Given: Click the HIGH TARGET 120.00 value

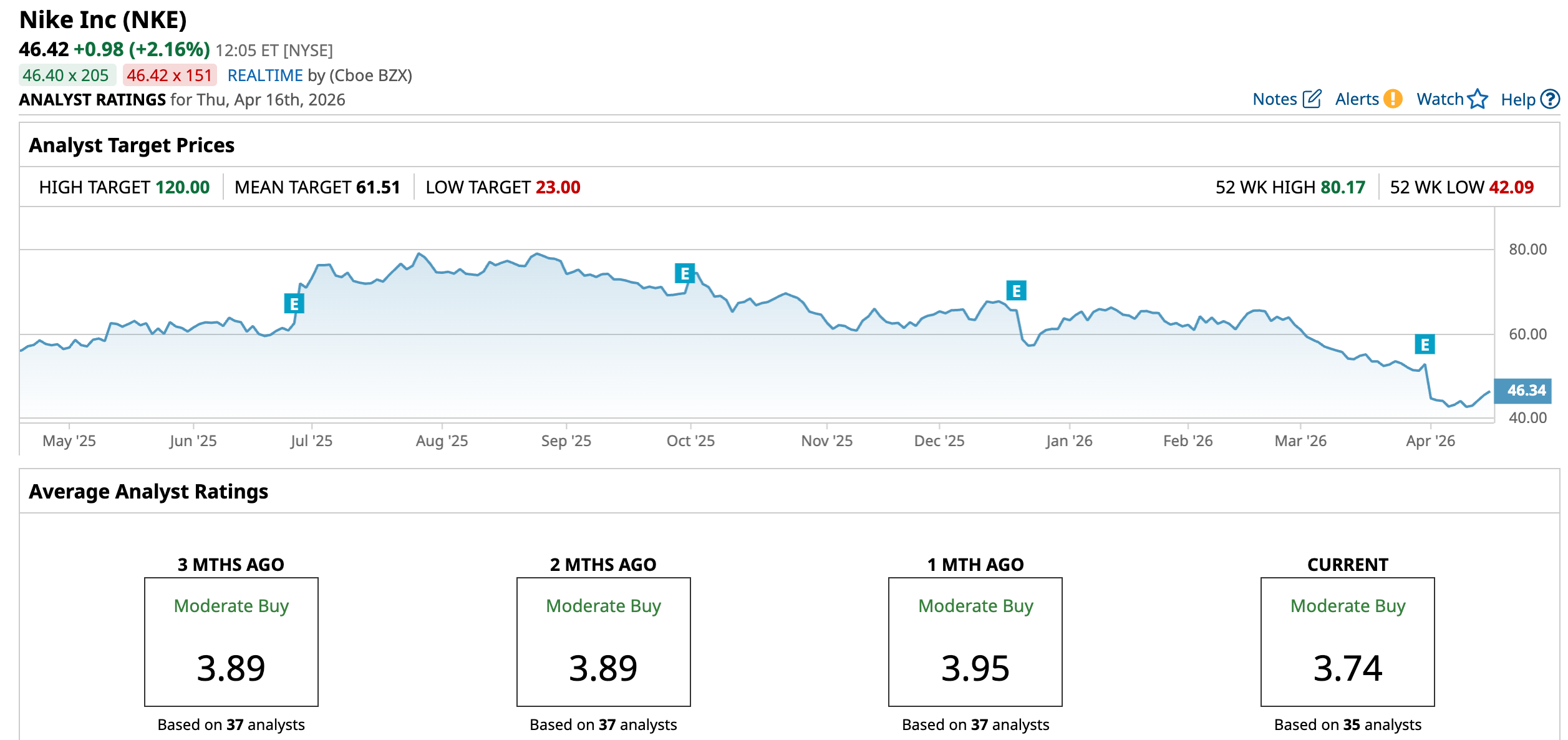Looking at the screenshot, I should tap(182, 187).
